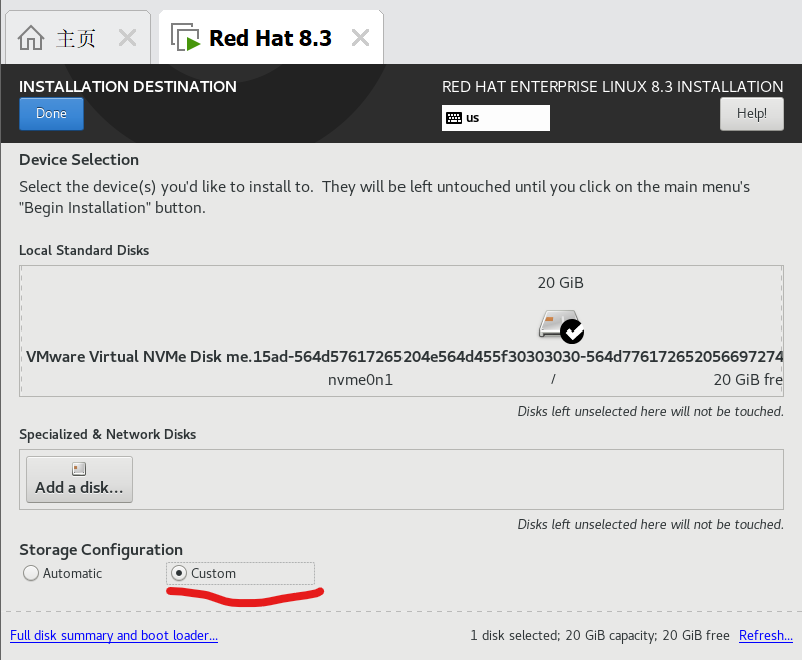802x660 pixels.
Task: Refresh the list of disks
Action: pyautogui.click(x=765, y=636)
